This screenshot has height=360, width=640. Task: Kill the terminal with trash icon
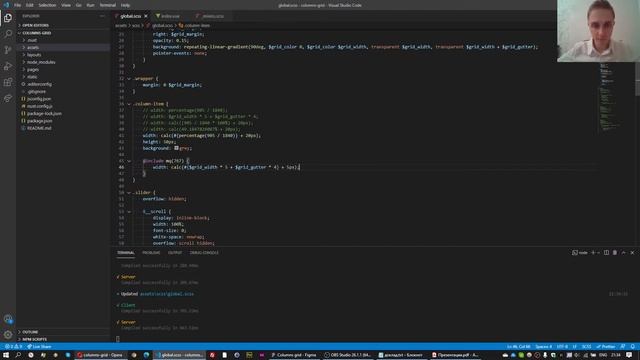pyautogui.click(x=615, y=253)
